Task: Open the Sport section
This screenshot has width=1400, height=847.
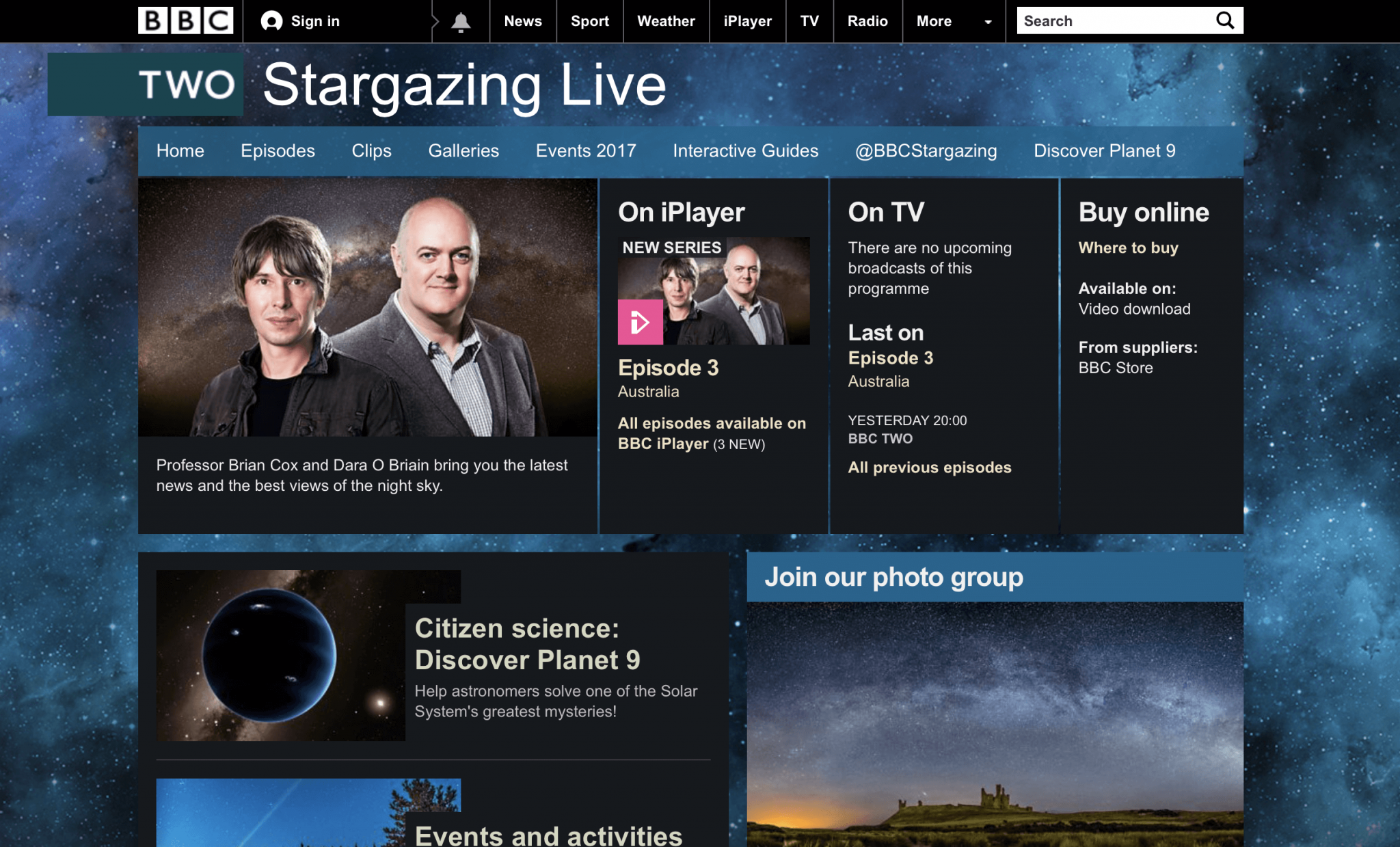Action: coord(590,21)
